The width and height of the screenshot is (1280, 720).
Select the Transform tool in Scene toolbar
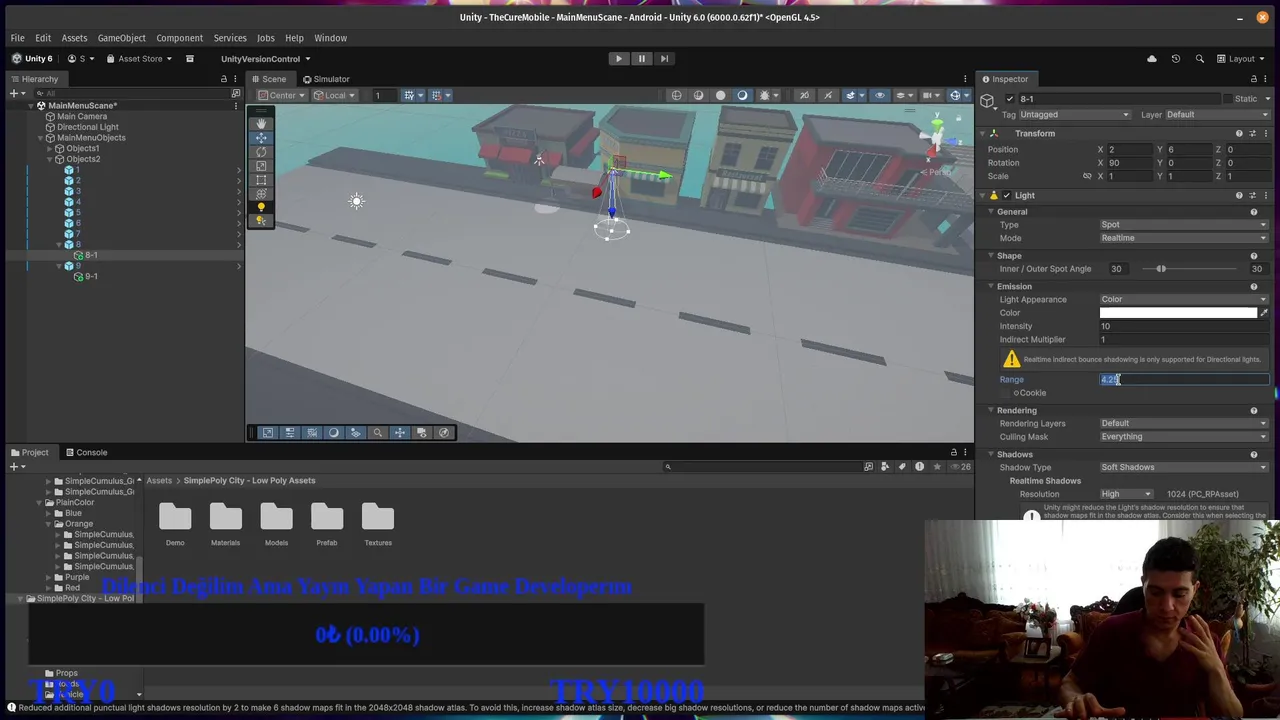261,194
